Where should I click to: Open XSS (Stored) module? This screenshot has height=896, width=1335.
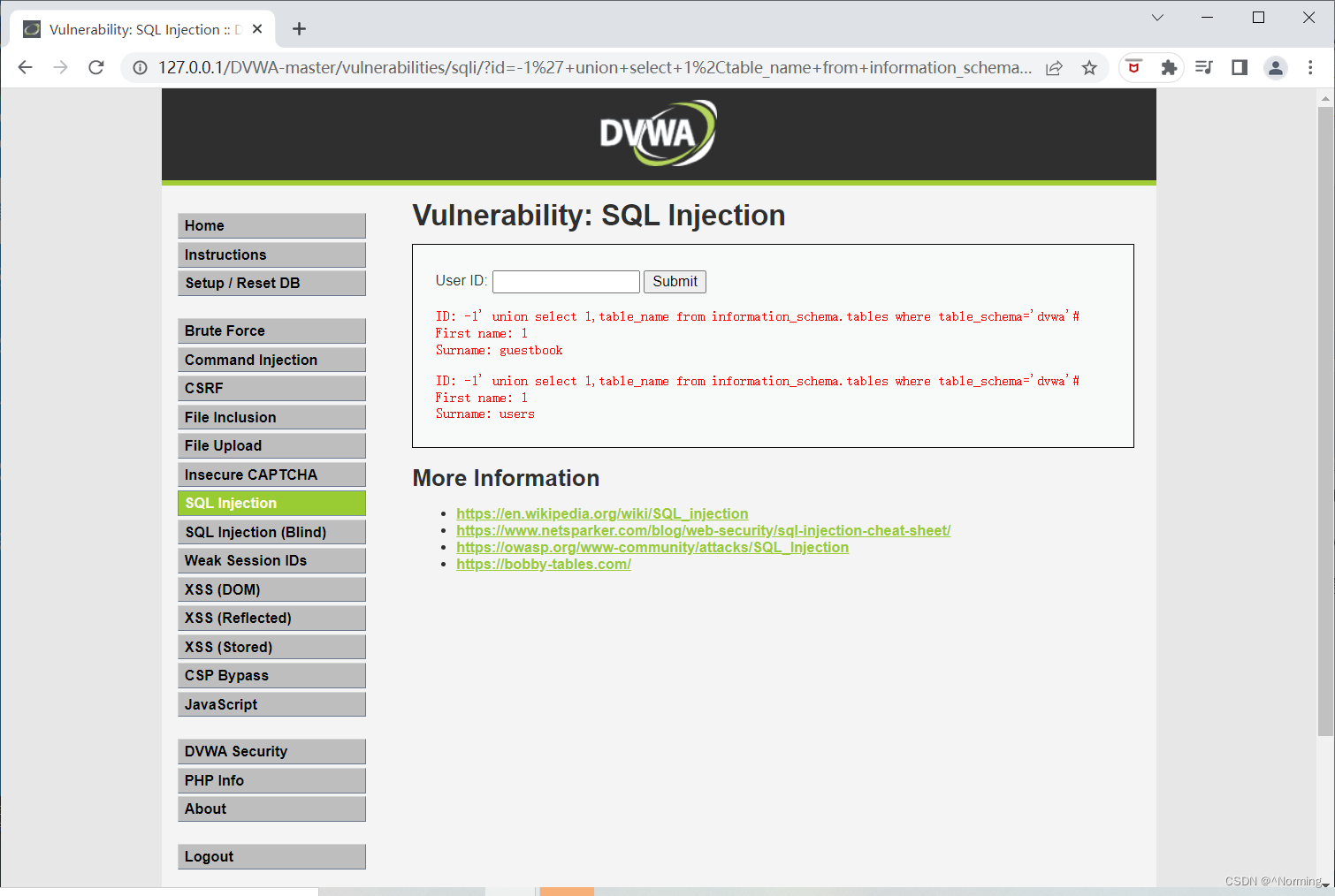[x=271, y=647]
